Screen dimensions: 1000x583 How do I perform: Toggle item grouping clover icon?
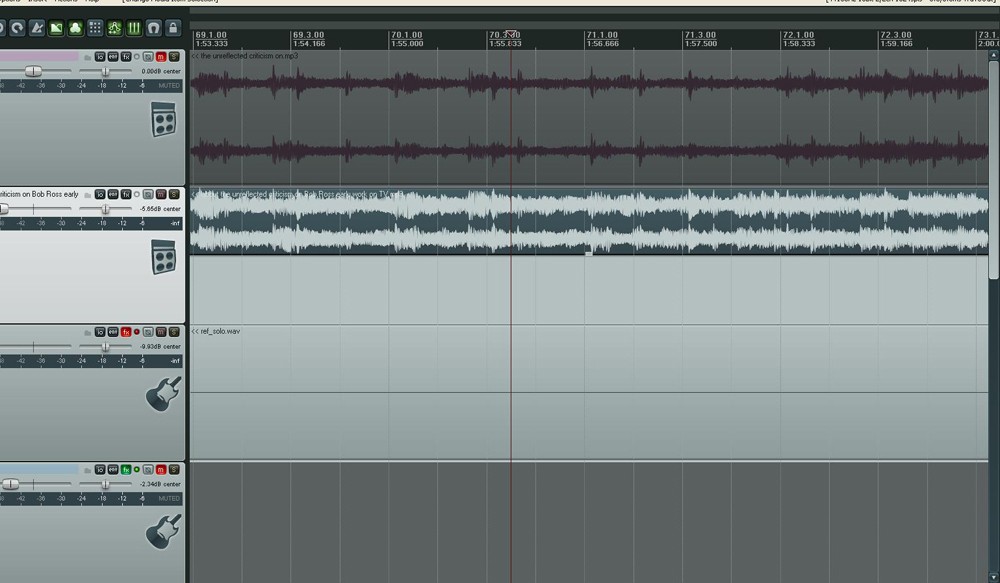(x=75, y=27)
